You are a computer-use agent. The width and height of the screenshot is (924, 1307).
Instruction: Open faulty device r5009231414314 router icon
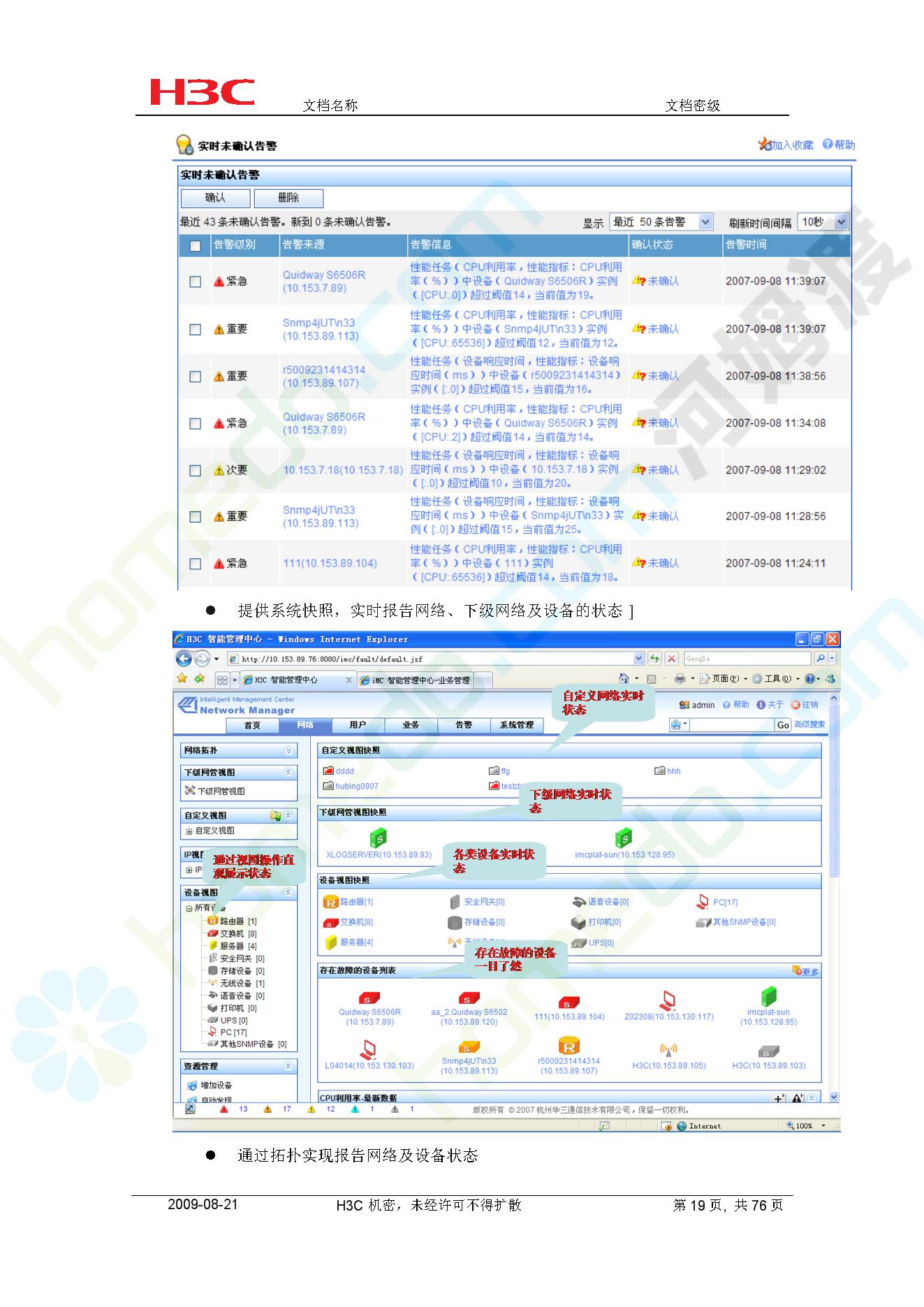569,1046
